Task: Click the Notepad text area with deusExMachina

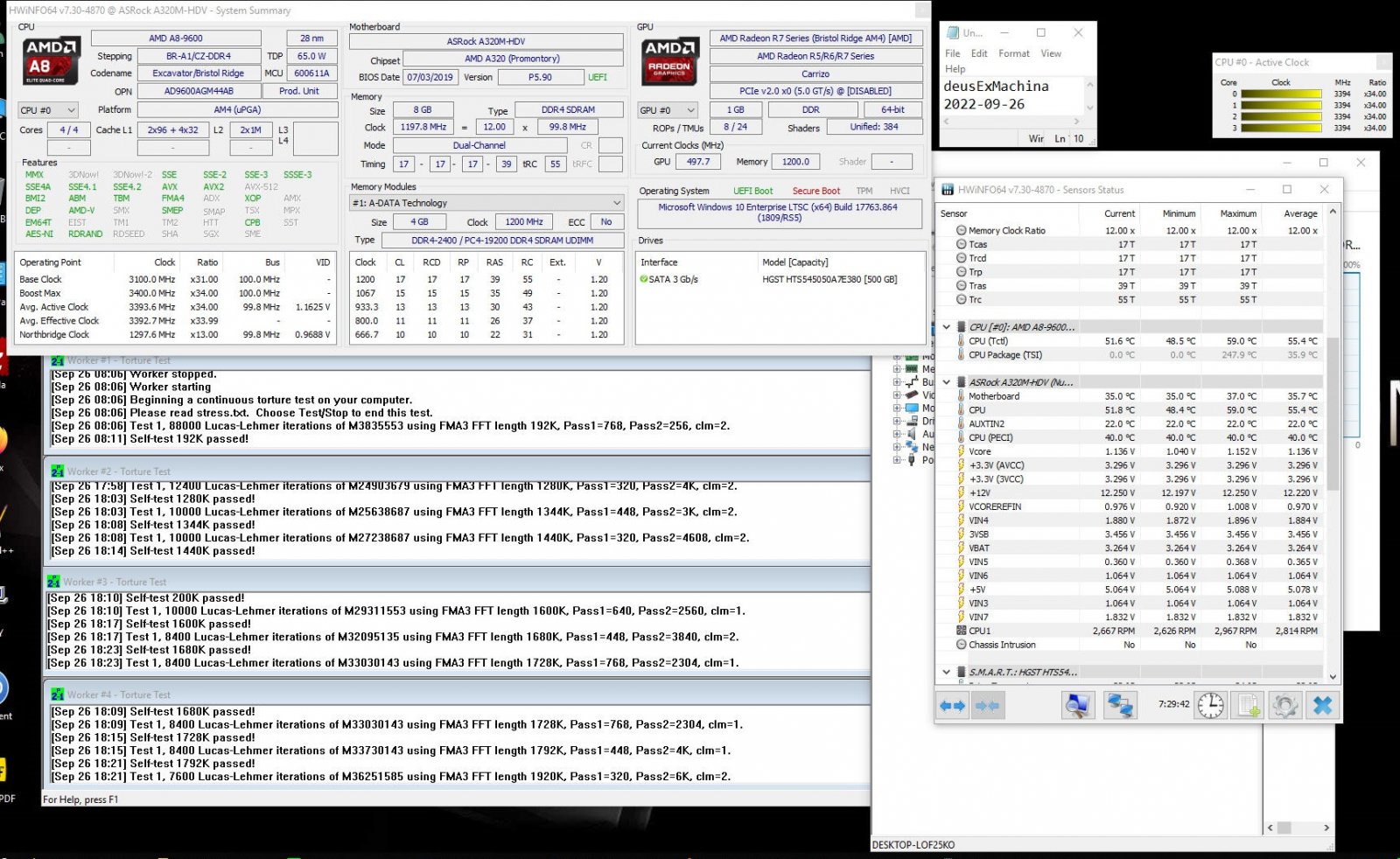Action: 1012,95
